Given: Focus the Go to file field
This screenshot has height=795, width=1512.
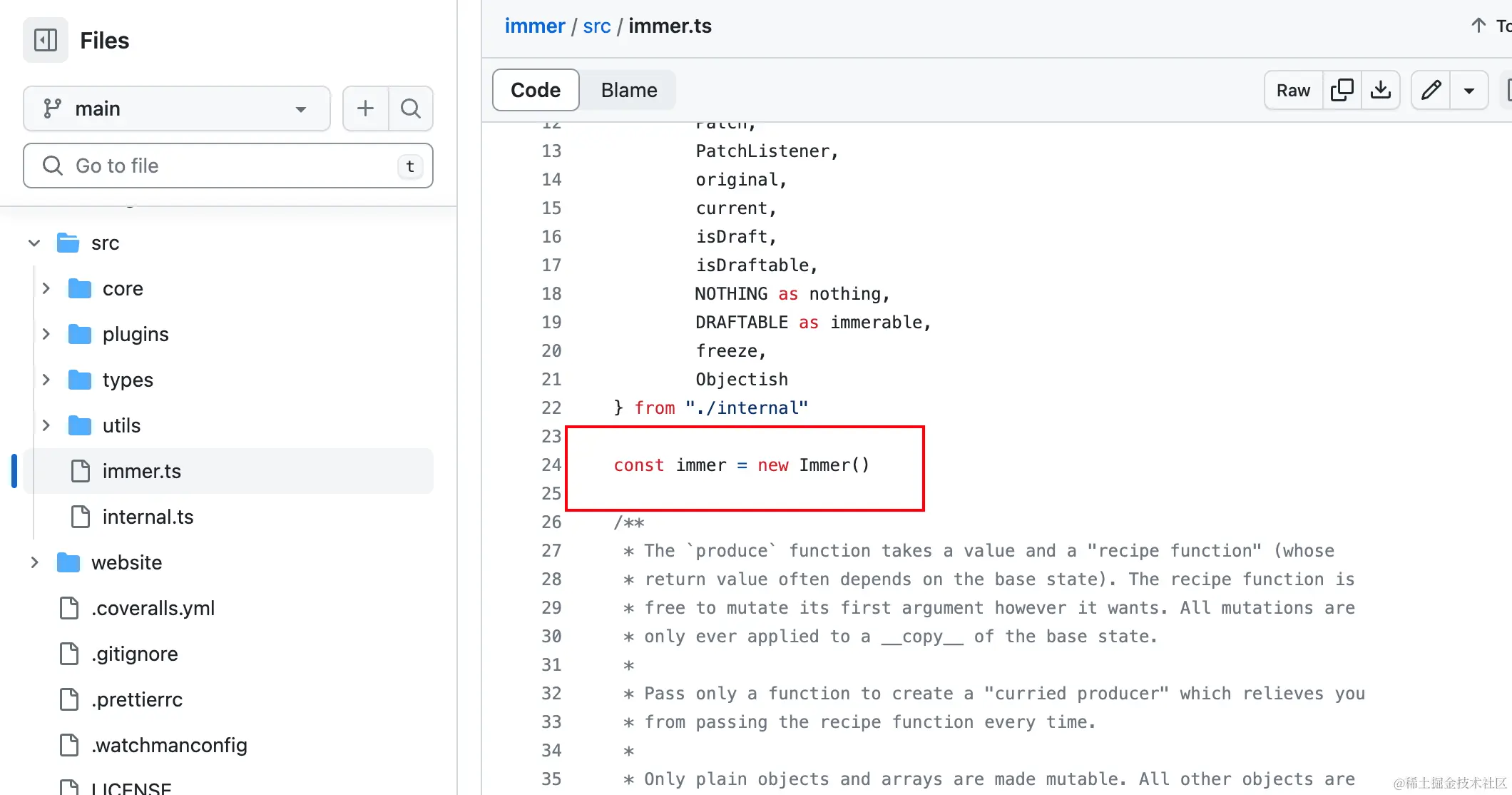Looking at the screenshot, I should tap(228, 166).
